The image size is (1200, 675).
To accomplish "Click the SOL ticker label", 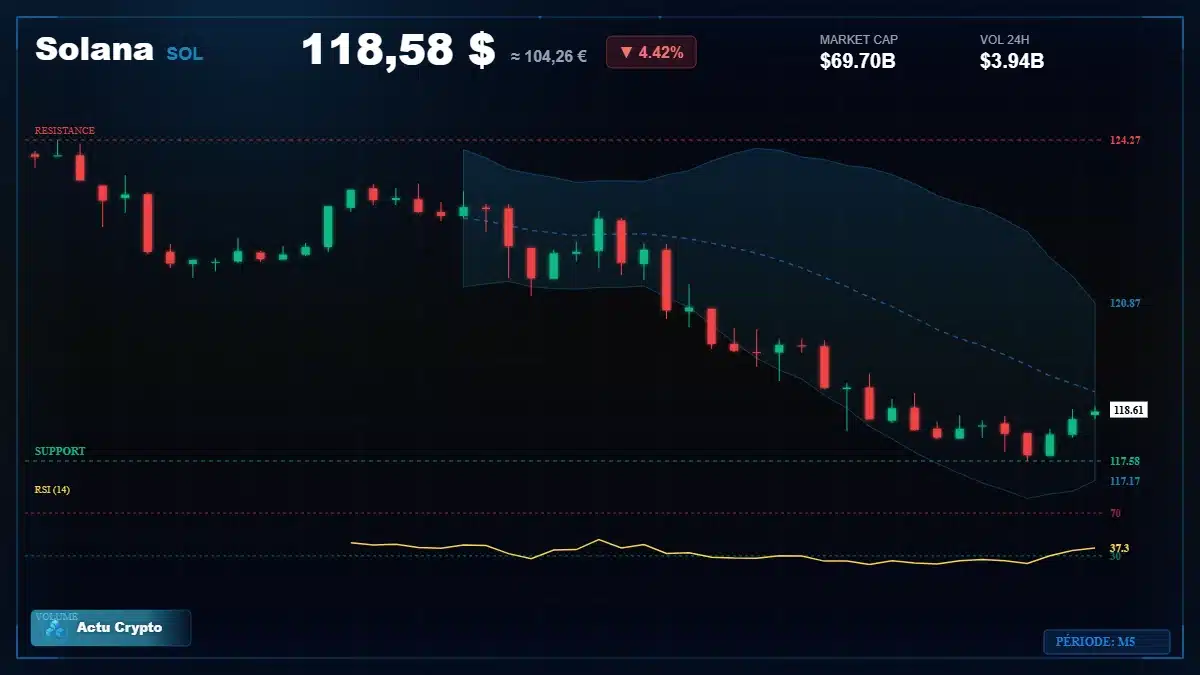I will 185,54.
